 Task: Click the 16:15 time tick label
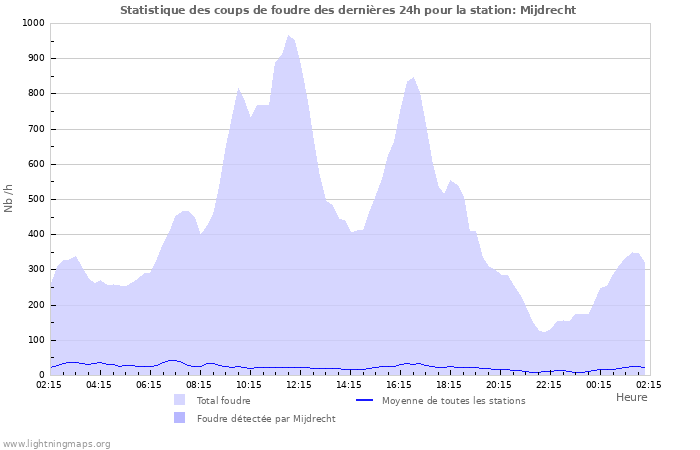pos(399,383)
